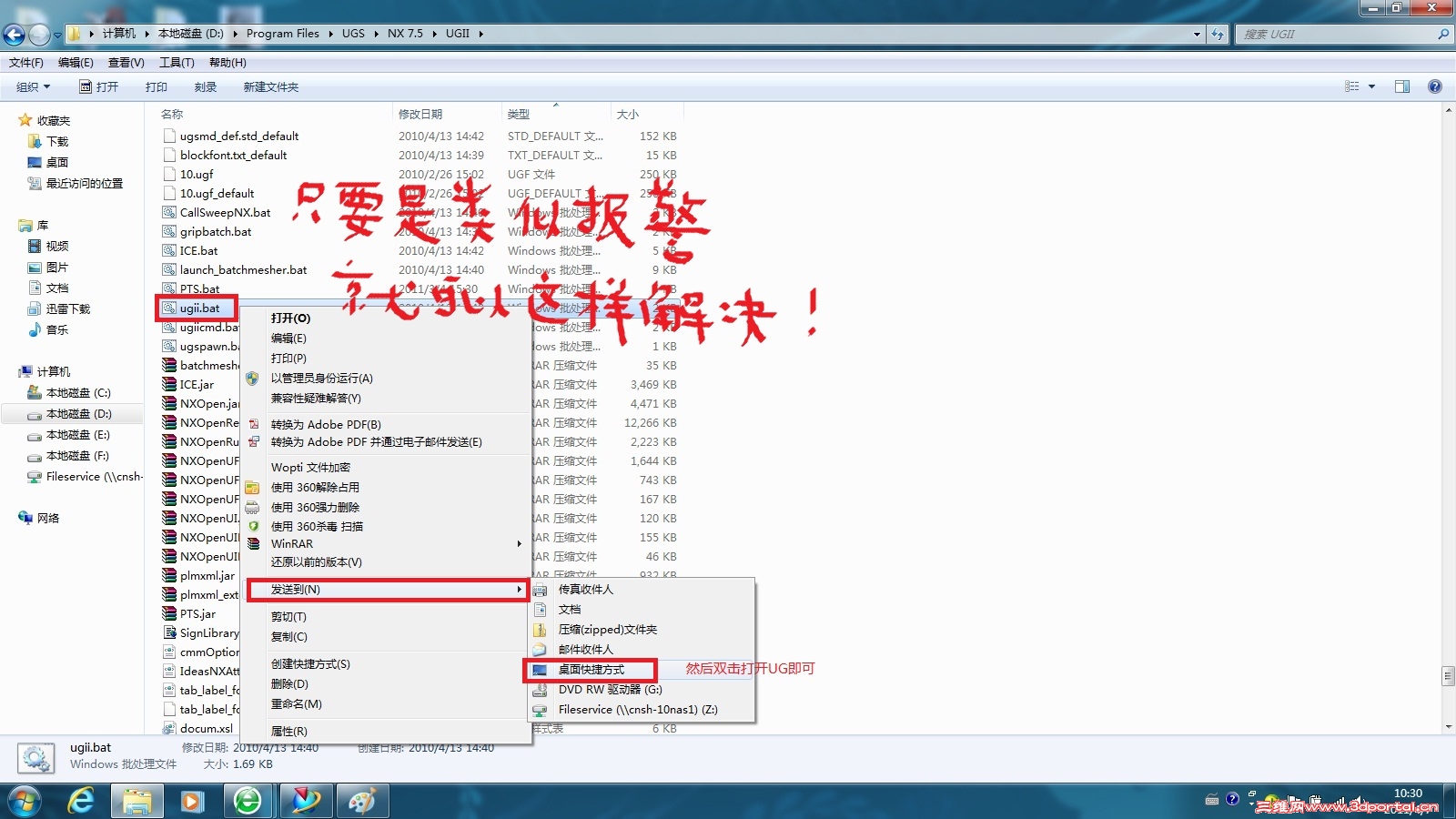Click the PTS.jar archive icon

click(x=168, y=614)
